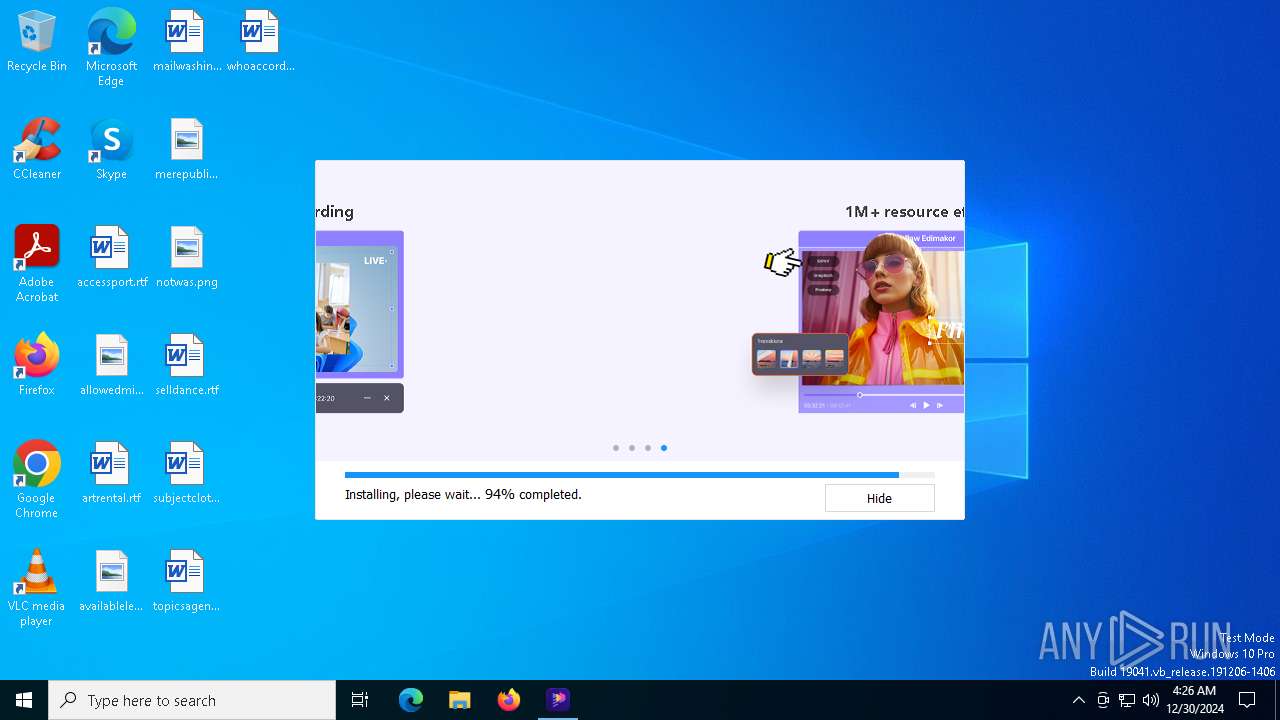The width and height of the screenshot is (1280, 720).
Task: Go to the third carousel slide dot
Action: coord(648,448)
